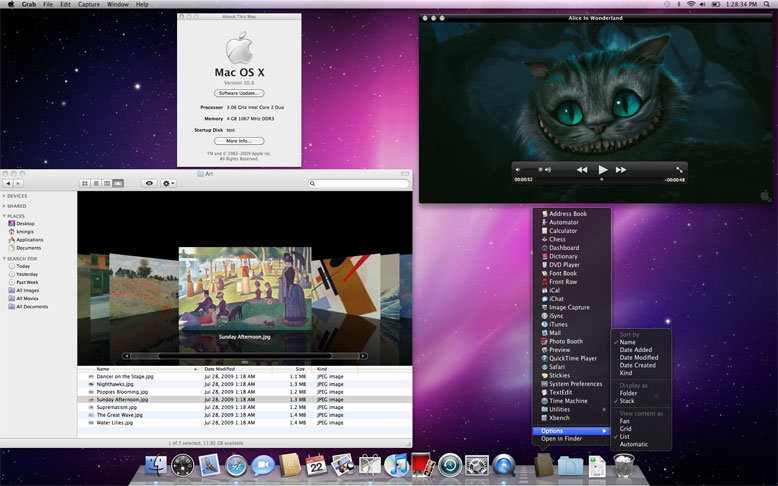Click the Applications stack icon in Dock
Screen dimensions: 778x486
coord(544,465)
